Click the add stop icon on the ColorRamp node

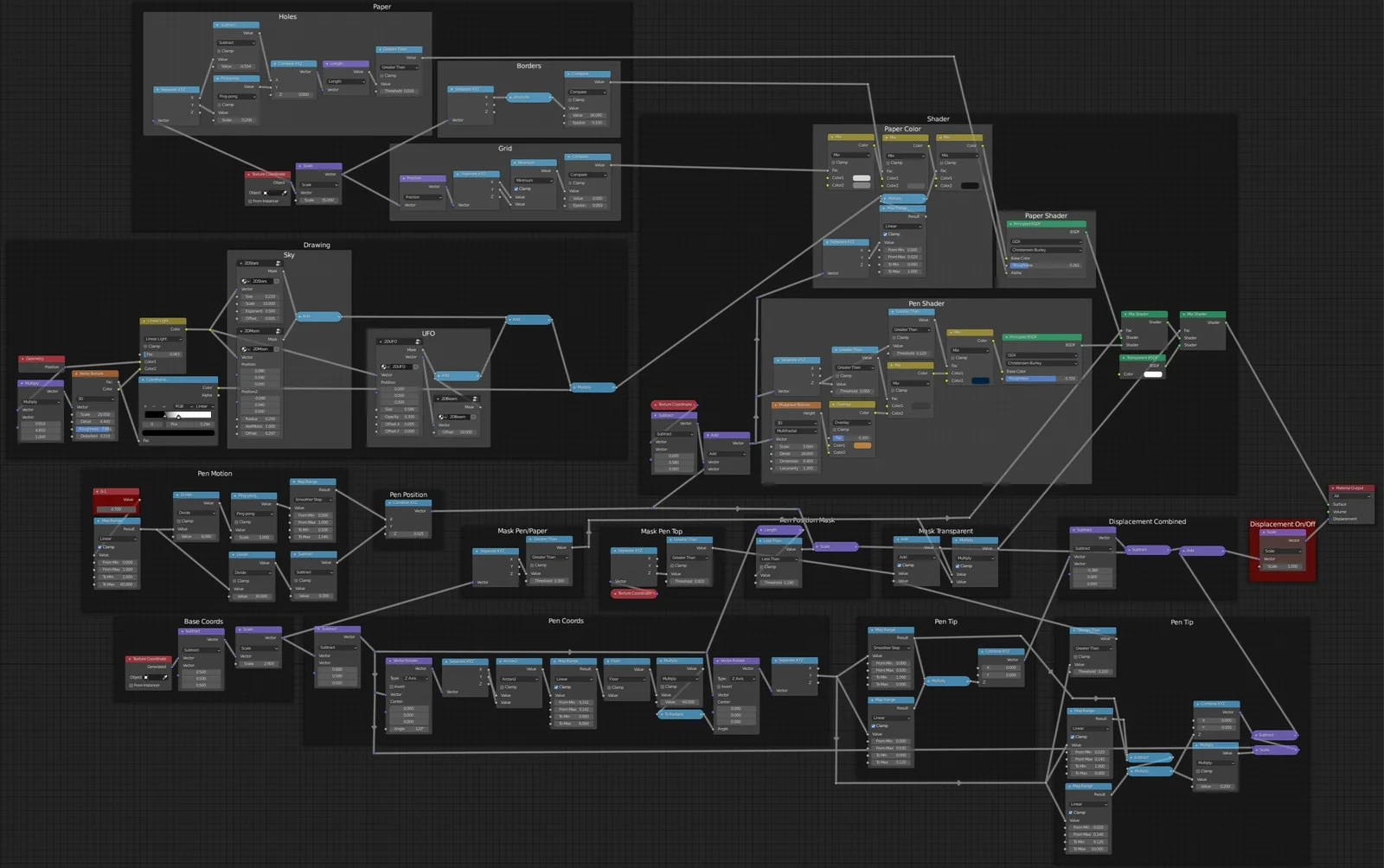[145, 406]
